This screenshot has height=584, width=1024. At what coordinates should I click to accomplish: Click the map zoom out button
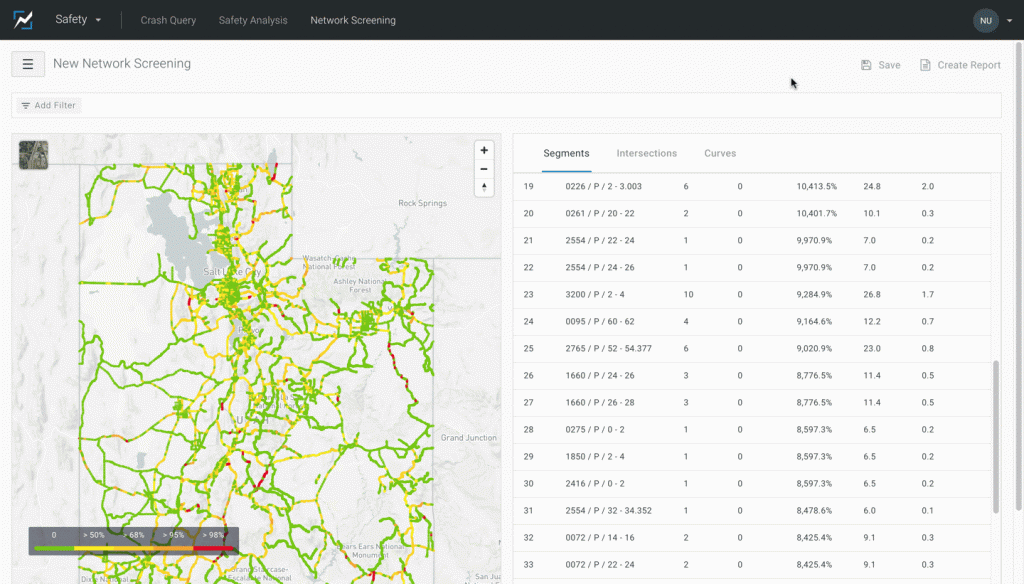click(x=484, y=169)
